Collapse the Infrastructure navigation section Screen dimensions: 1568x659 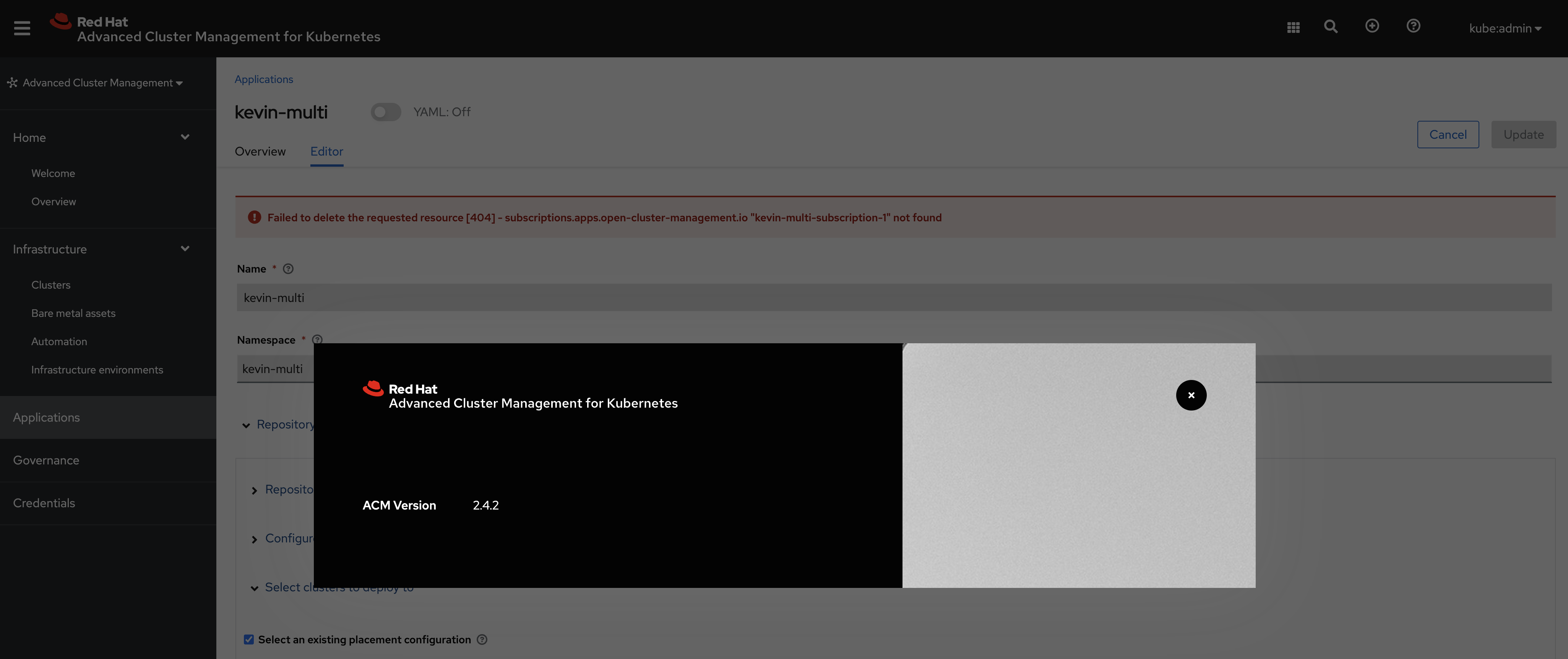184,249
